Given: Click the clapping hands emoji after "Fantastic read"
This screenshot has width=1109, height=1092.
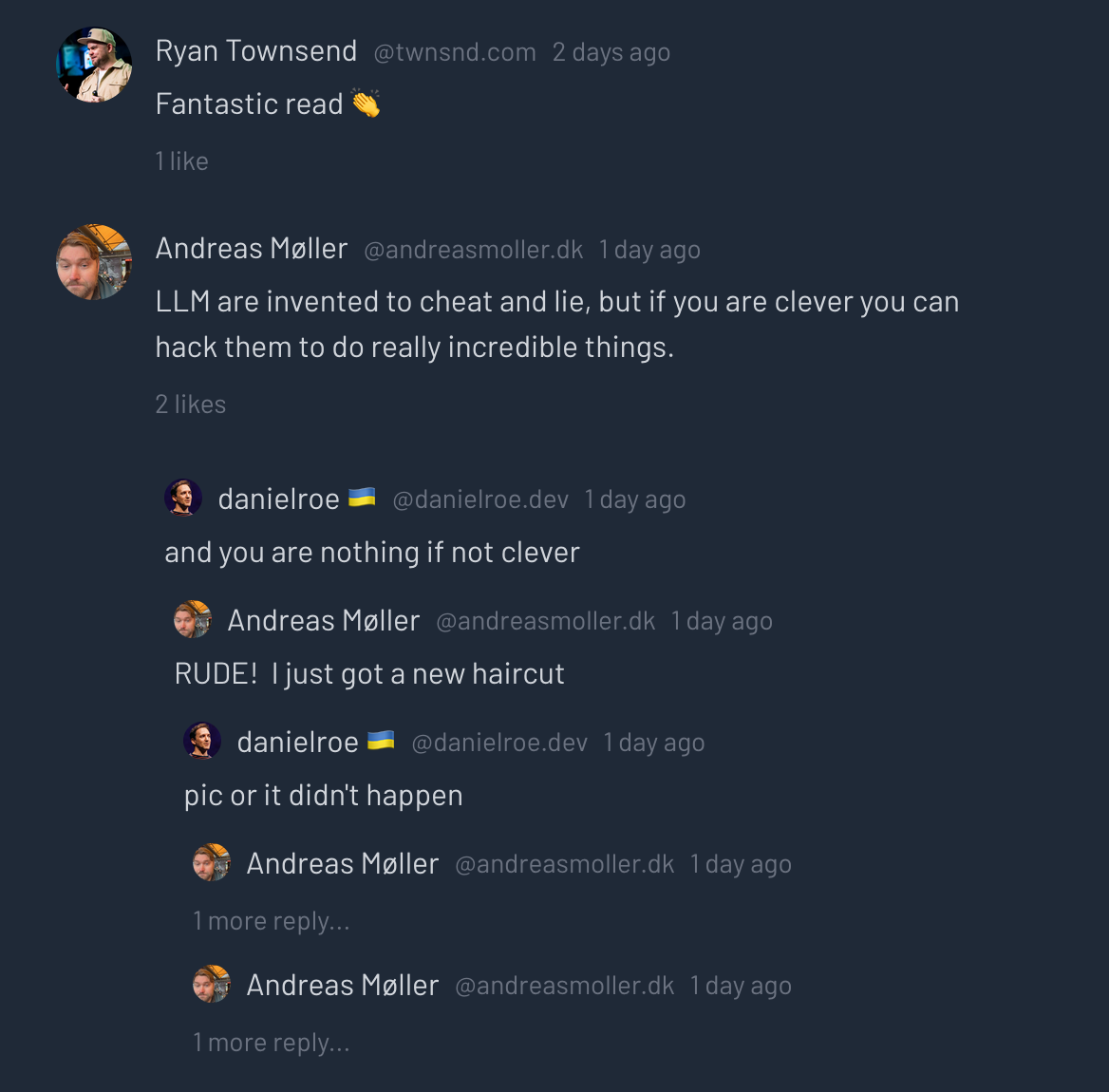Looking at the screenshot, I should tap(366, 104).
